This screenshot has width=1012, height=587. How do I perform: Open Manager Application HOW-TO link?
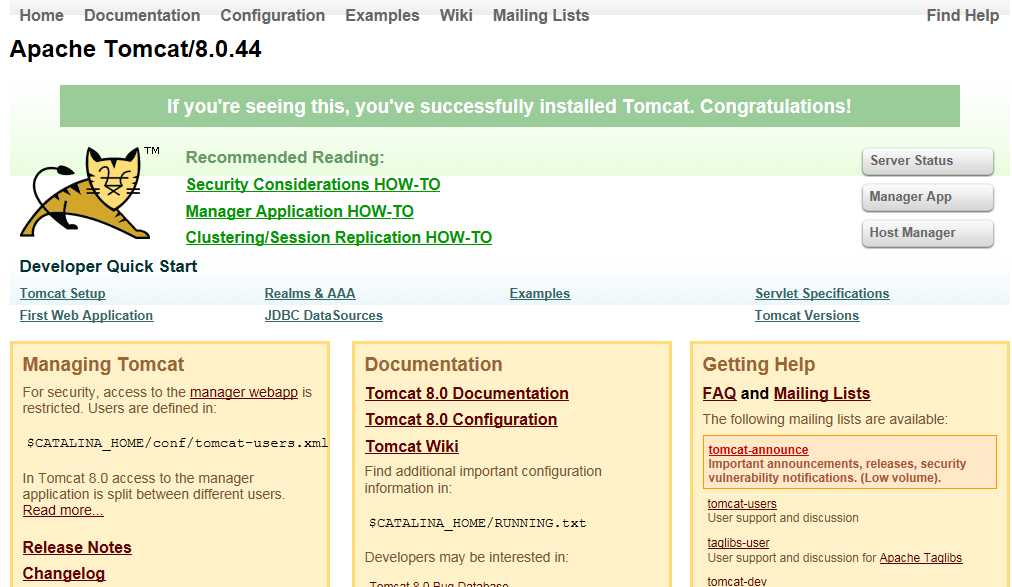pyautogui.click(x=299, y=212)
